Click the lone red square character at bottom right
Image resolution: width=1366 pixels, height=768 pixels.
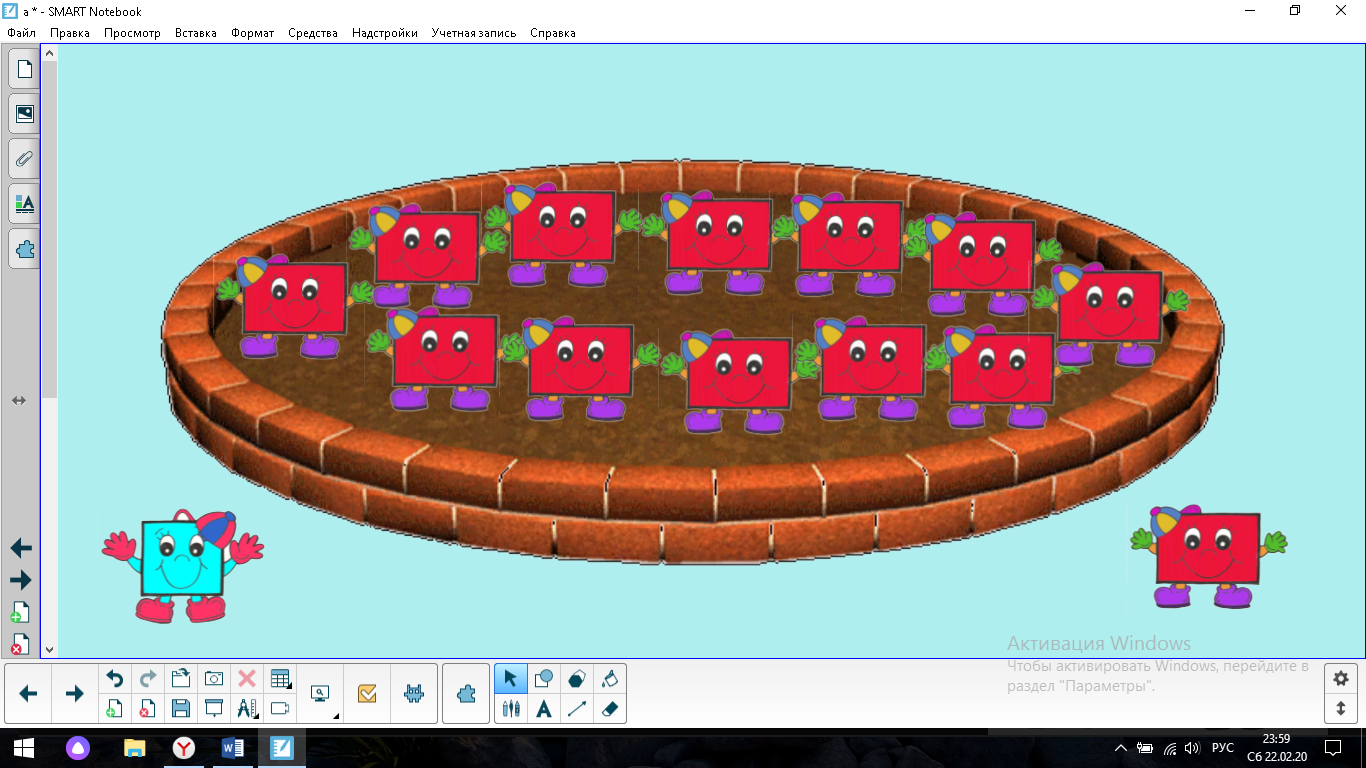coord(1207,555)
